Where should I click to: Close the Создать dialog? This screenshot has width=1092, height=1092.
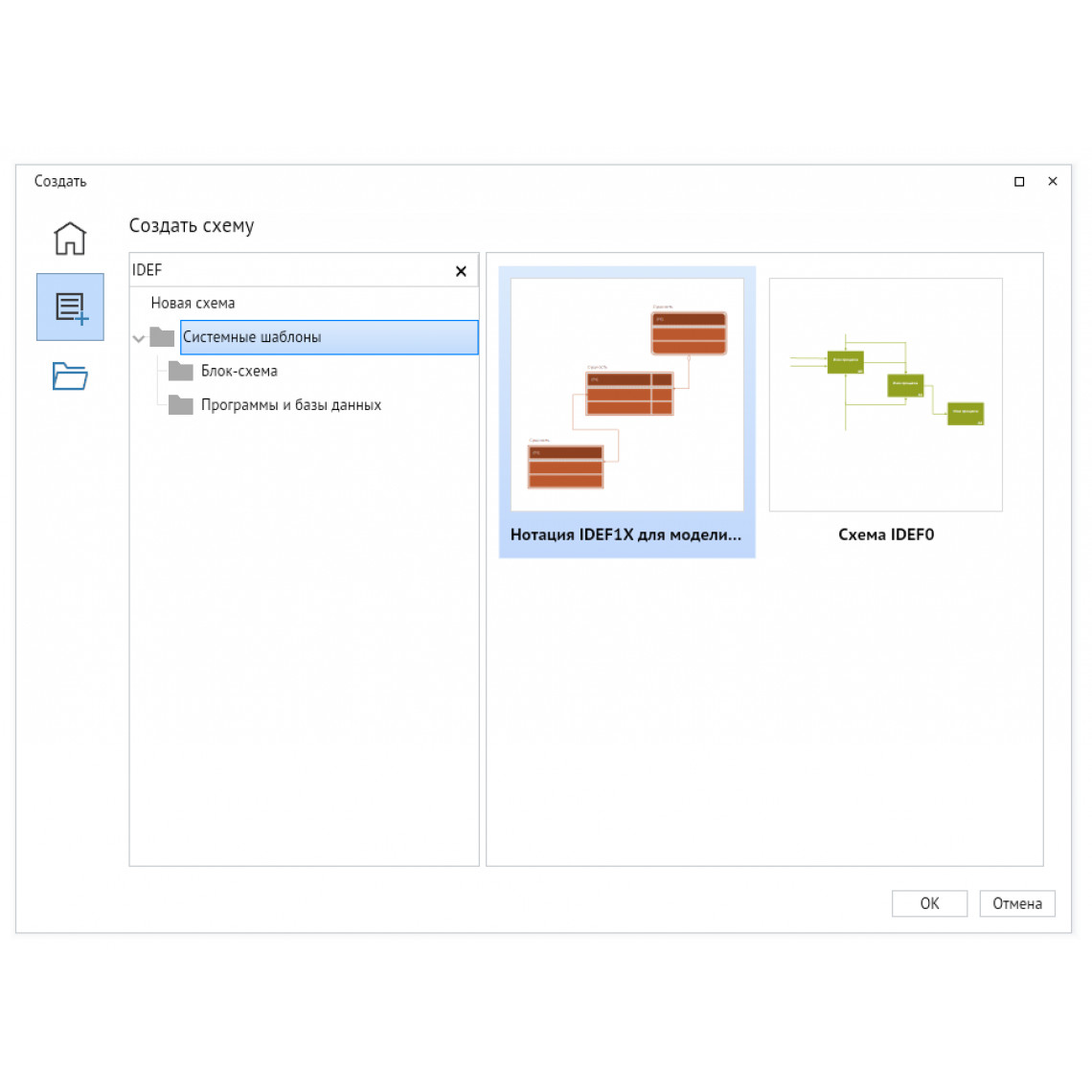pos(1053,181)
